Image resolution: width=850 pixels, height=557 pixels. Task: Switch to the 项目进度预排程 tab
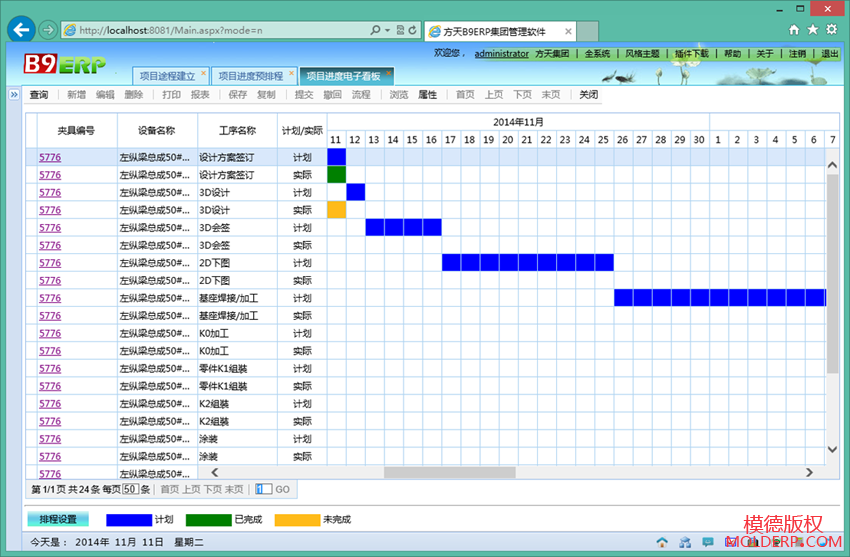(250, 76)
